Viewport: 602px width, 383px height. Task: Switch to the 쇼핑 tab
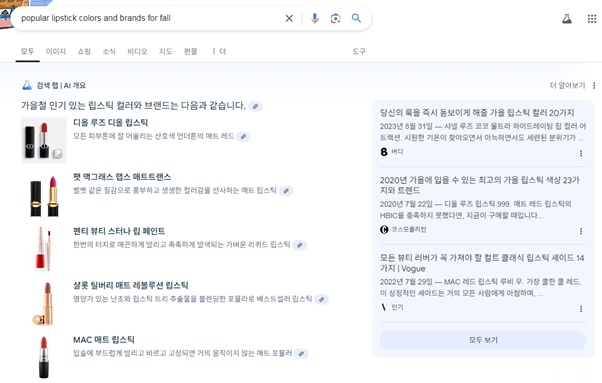pyautogui.click(x=84, y=51)
